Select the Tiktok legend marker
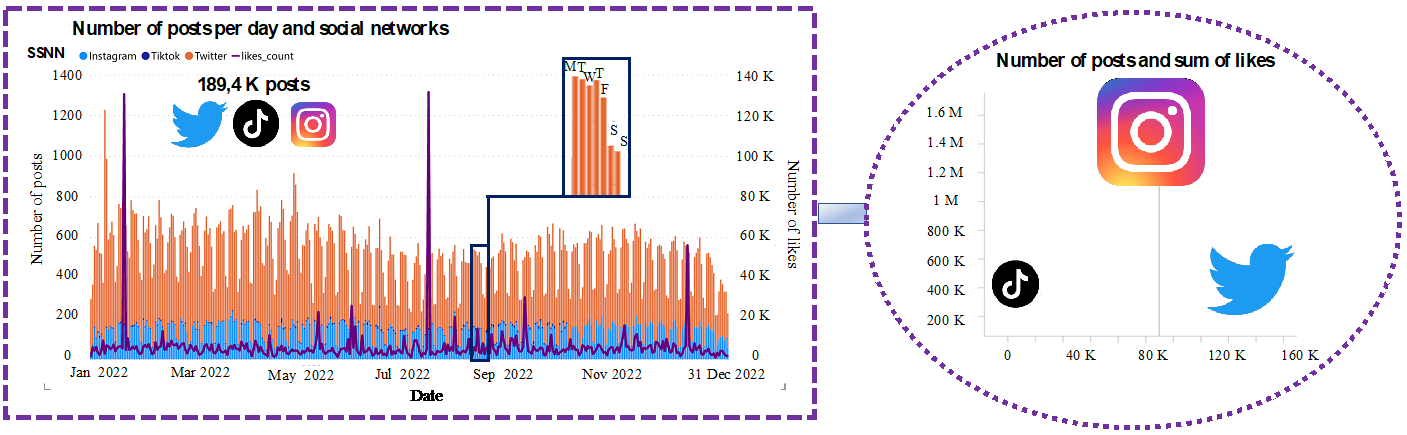1407x435 pixels. coord(144,56)
